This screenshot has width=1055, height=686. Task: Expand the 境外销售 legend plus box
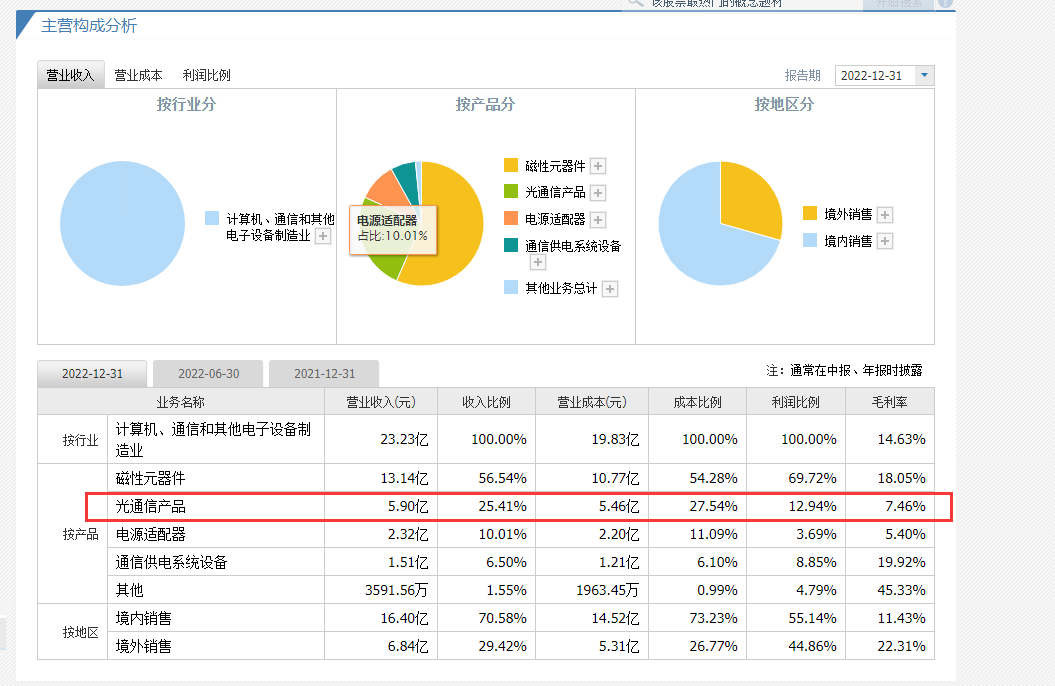point(885,215)
